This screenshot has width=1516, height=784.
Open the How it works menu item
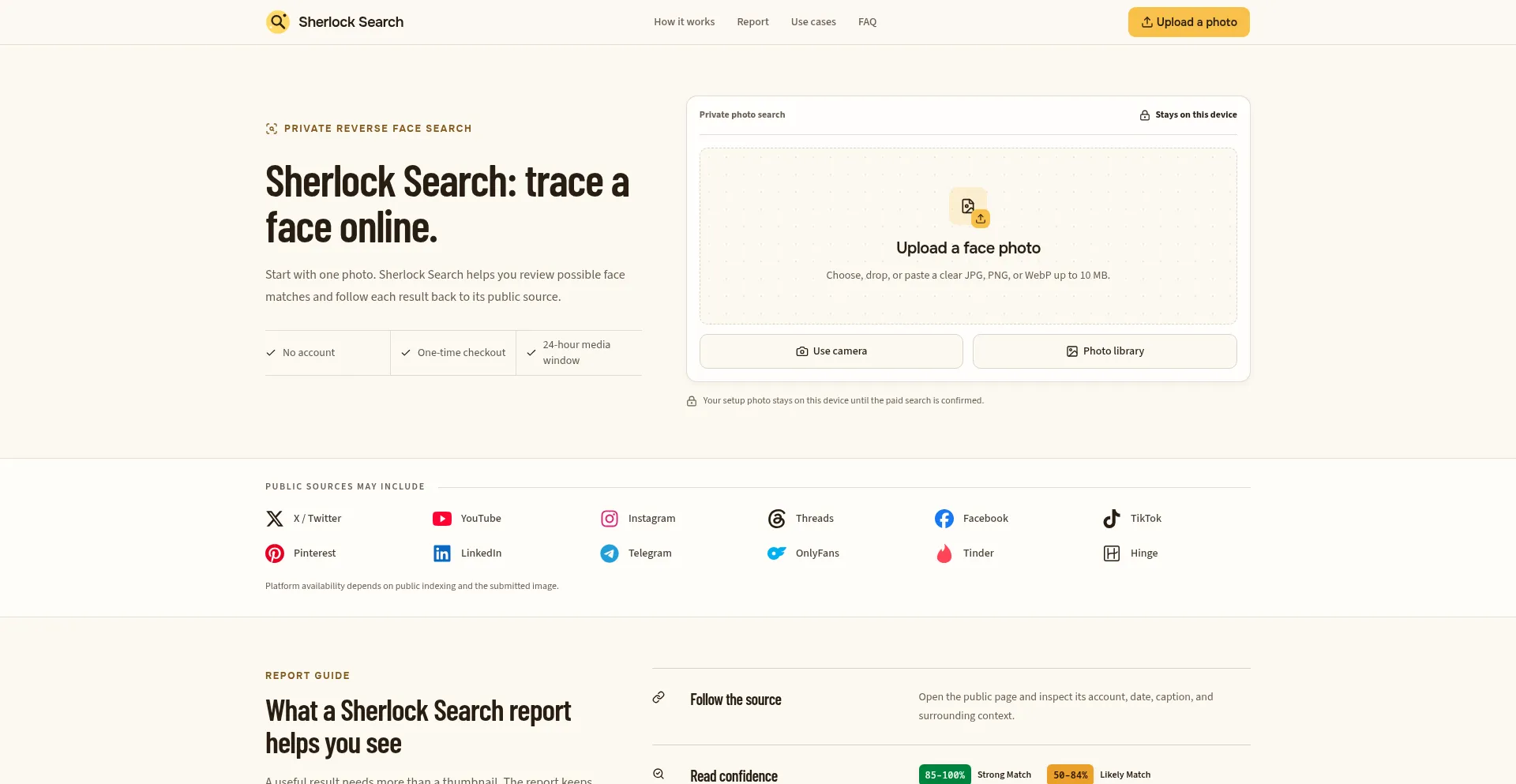[684, 22]
